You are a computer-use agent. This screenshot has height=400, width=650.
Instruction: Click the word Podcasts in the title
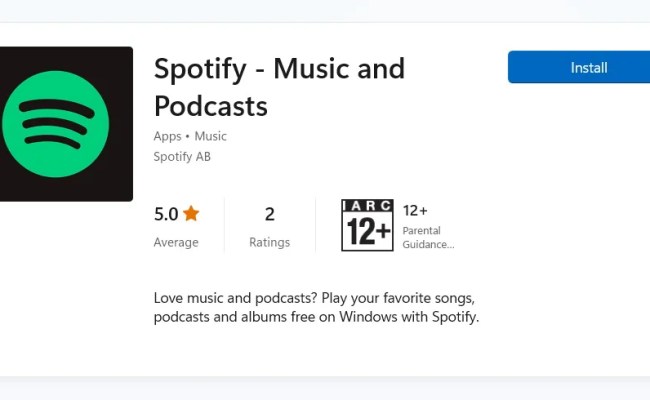pyautogui.click(x=210, y=104)
